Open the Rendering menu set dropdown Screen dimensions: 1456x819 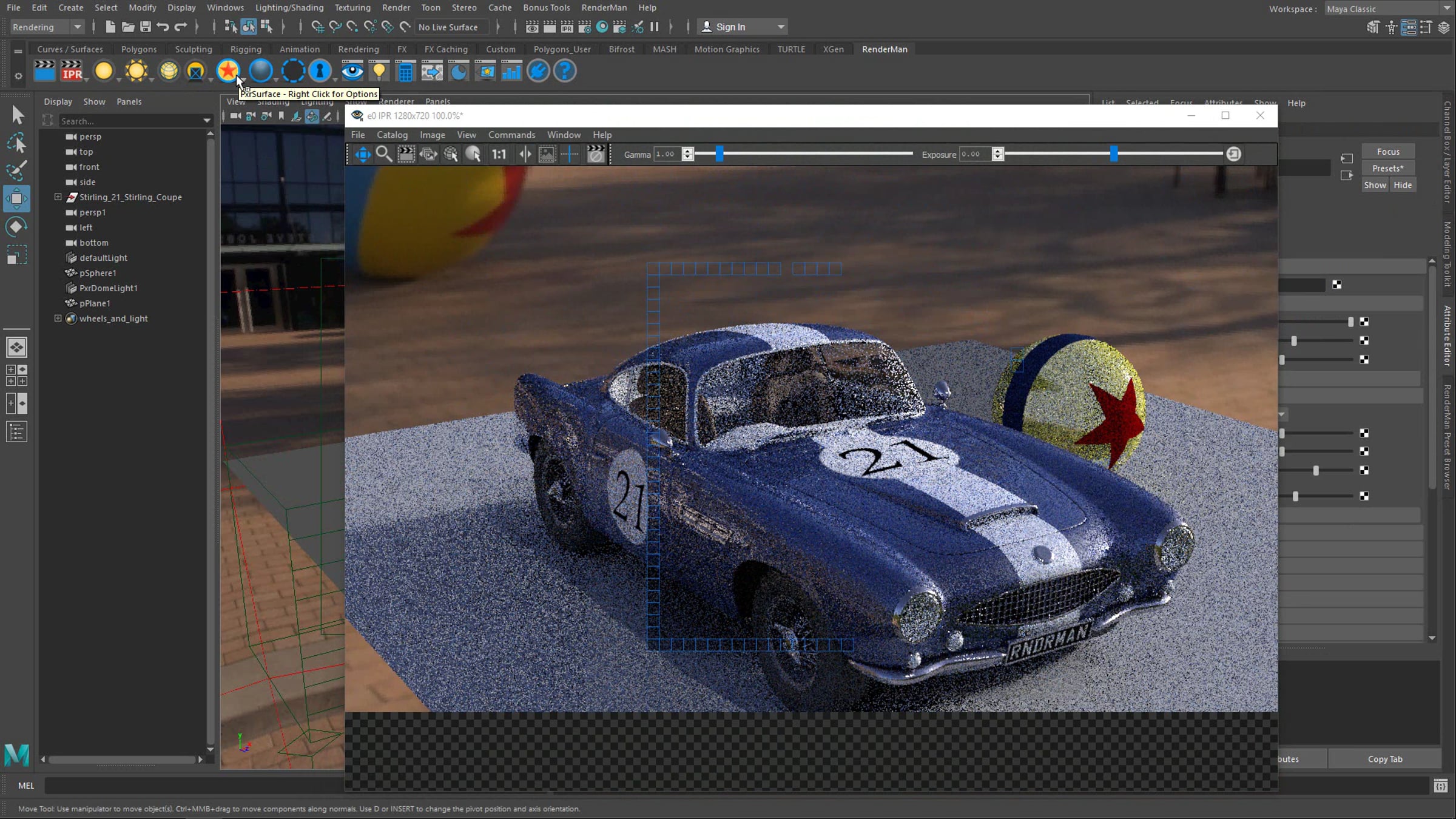tap(47, 27)
